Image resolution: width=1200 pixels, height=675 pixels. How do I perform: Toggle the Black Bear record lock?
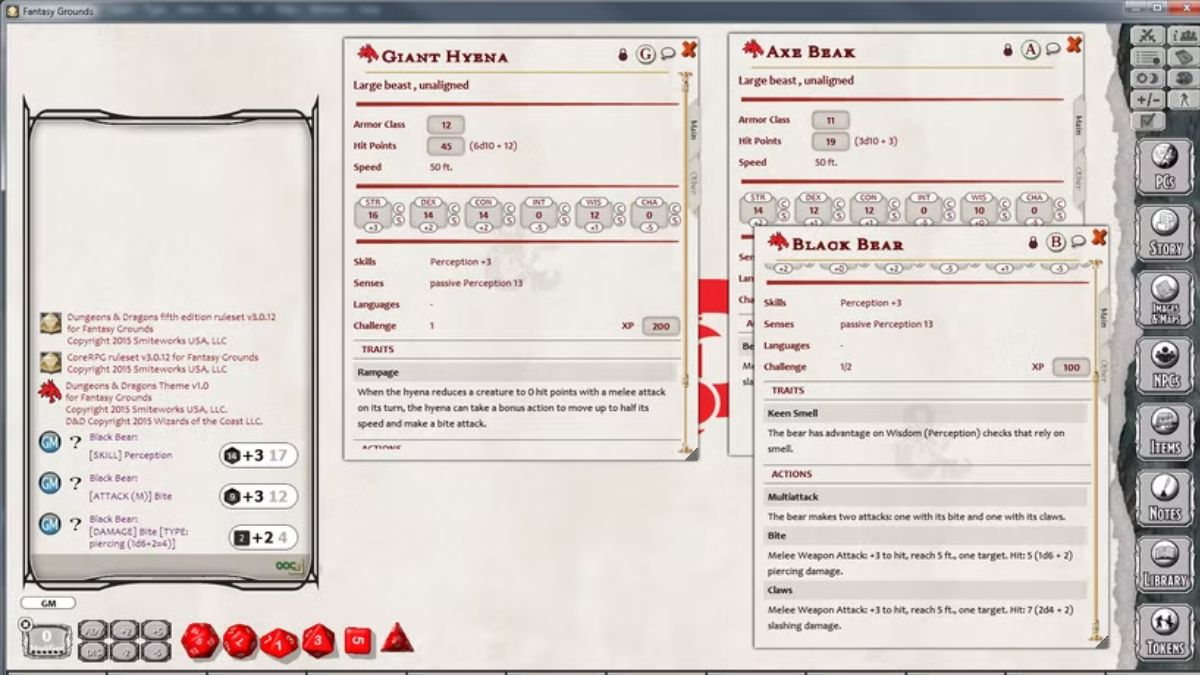(1033, 243)
